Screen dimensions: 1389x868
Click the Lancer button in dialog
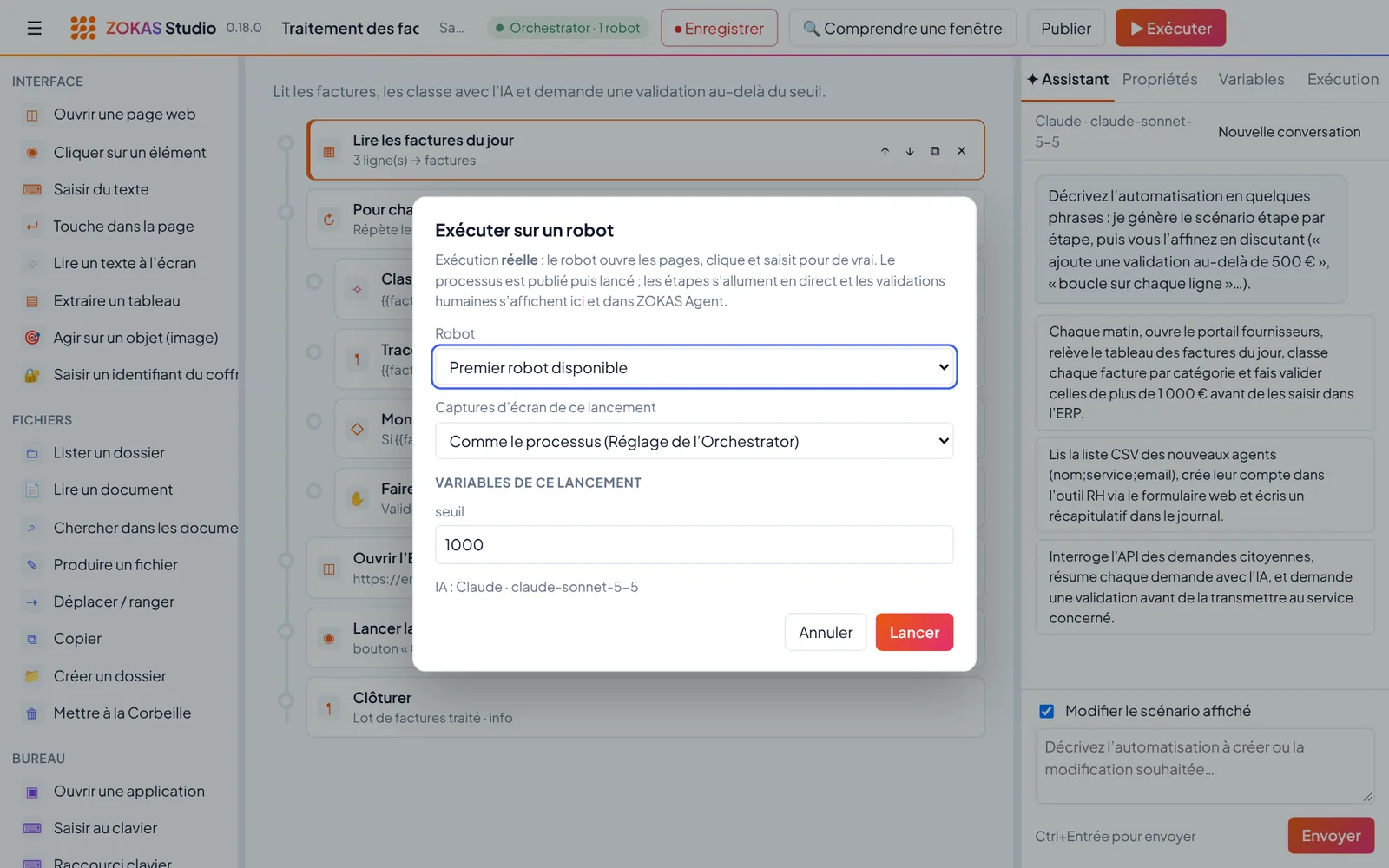pyautogui.click(x=914, y=632)
